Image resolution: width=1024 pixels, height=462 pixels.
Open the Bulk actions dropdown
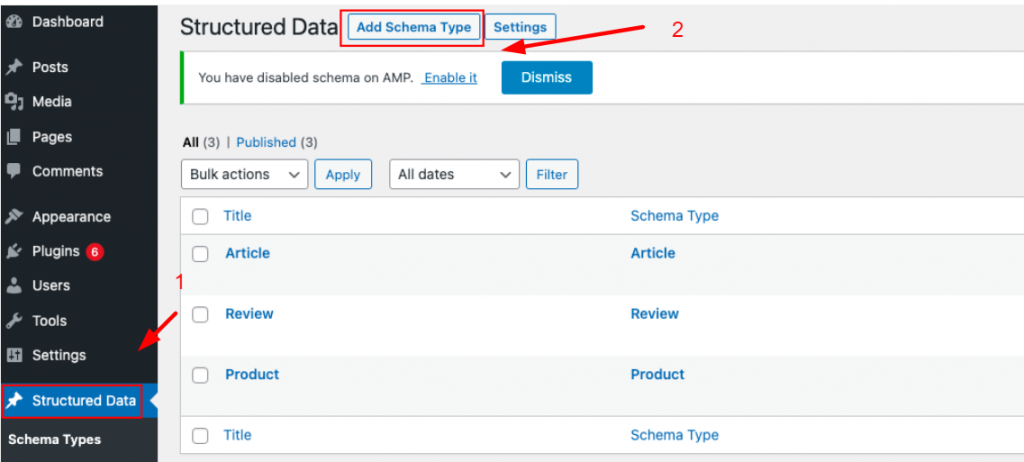tap(244, 174)
